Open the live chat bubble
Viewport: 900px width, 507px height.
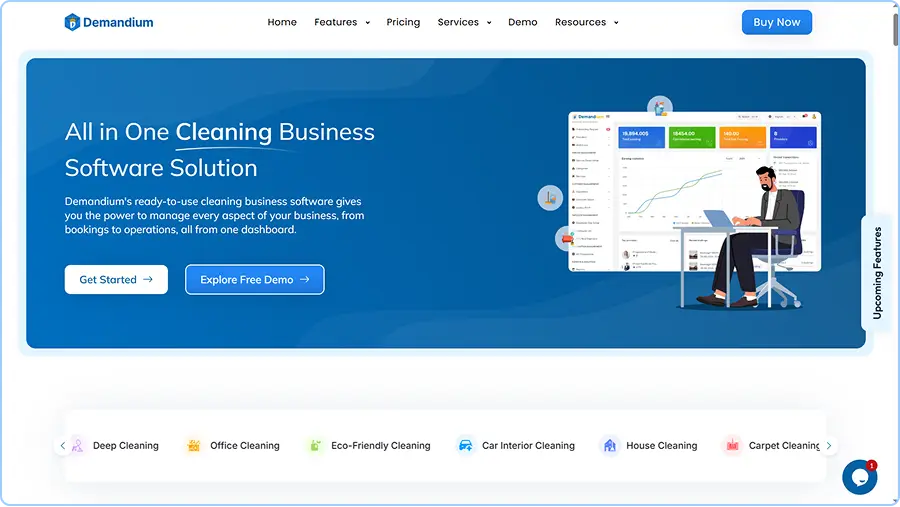[x=859, y=477]
